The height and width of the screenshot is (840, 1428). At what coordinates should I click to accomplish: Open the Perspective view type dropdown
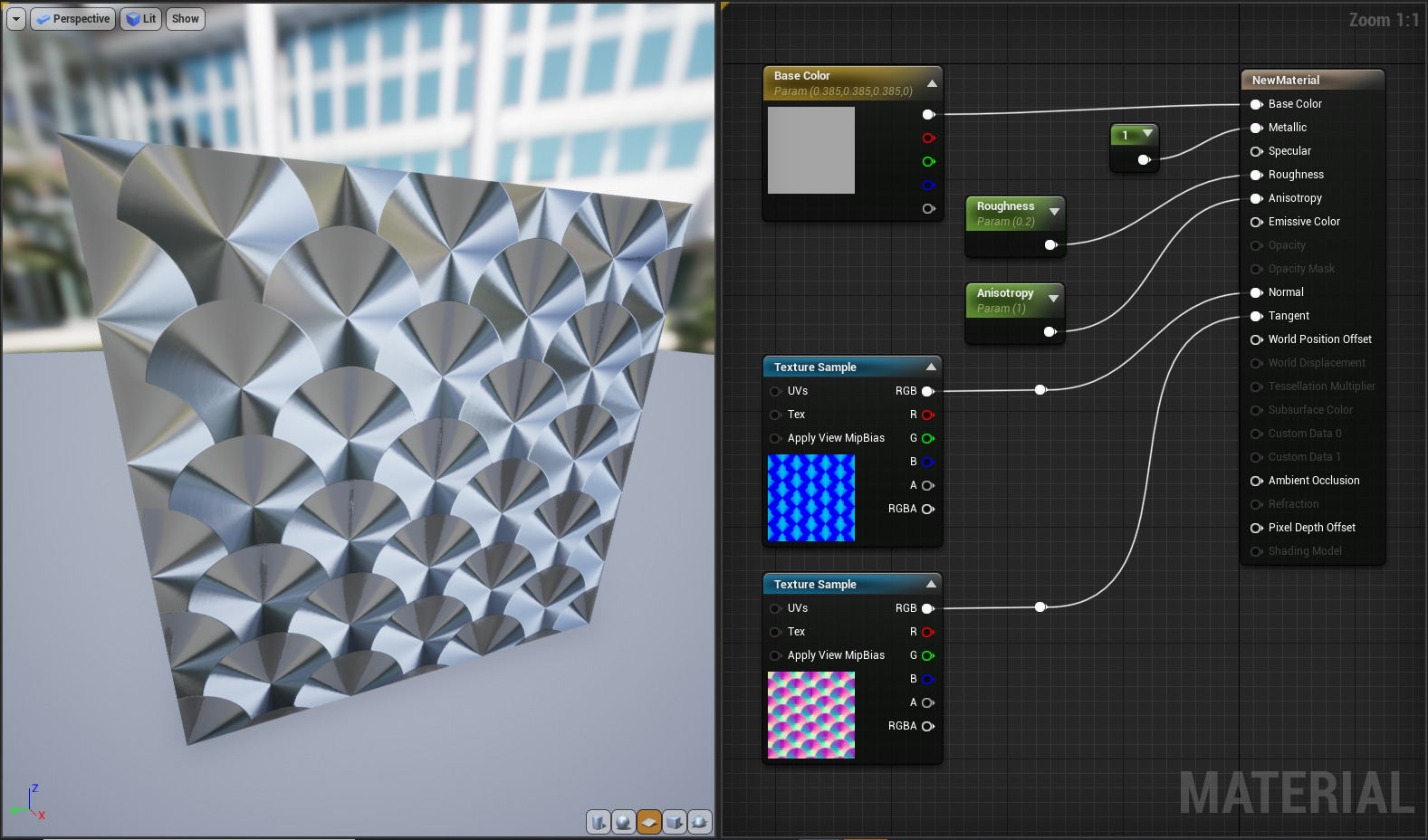pos(73,19)
